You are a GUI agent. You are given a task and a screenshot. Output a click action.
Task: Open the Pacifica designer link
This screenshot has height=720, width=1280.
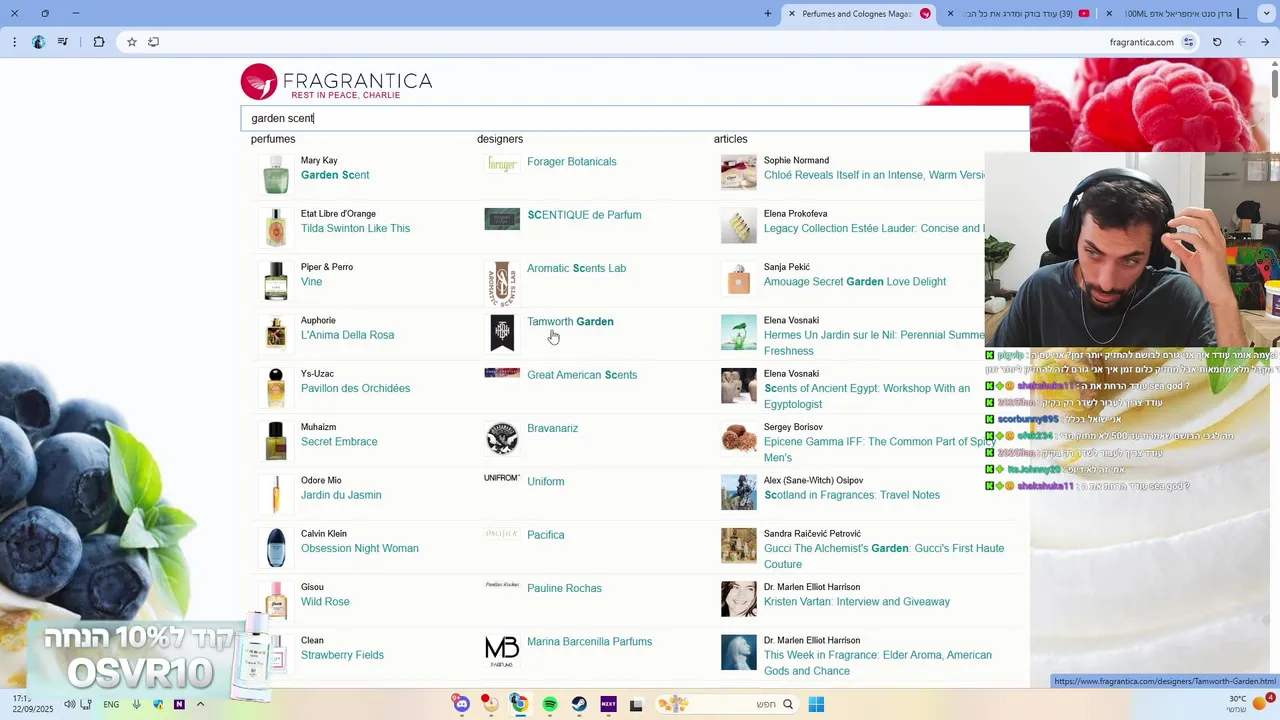point(545,535)
